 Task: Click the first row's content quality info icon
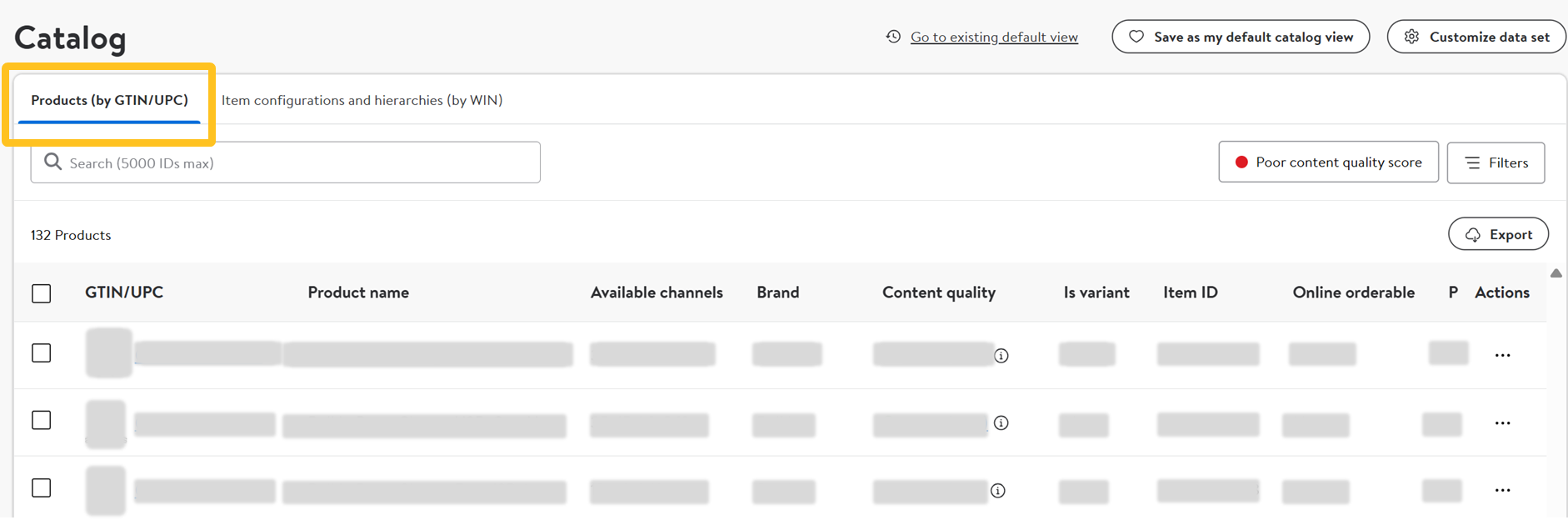click(1001, 356)
